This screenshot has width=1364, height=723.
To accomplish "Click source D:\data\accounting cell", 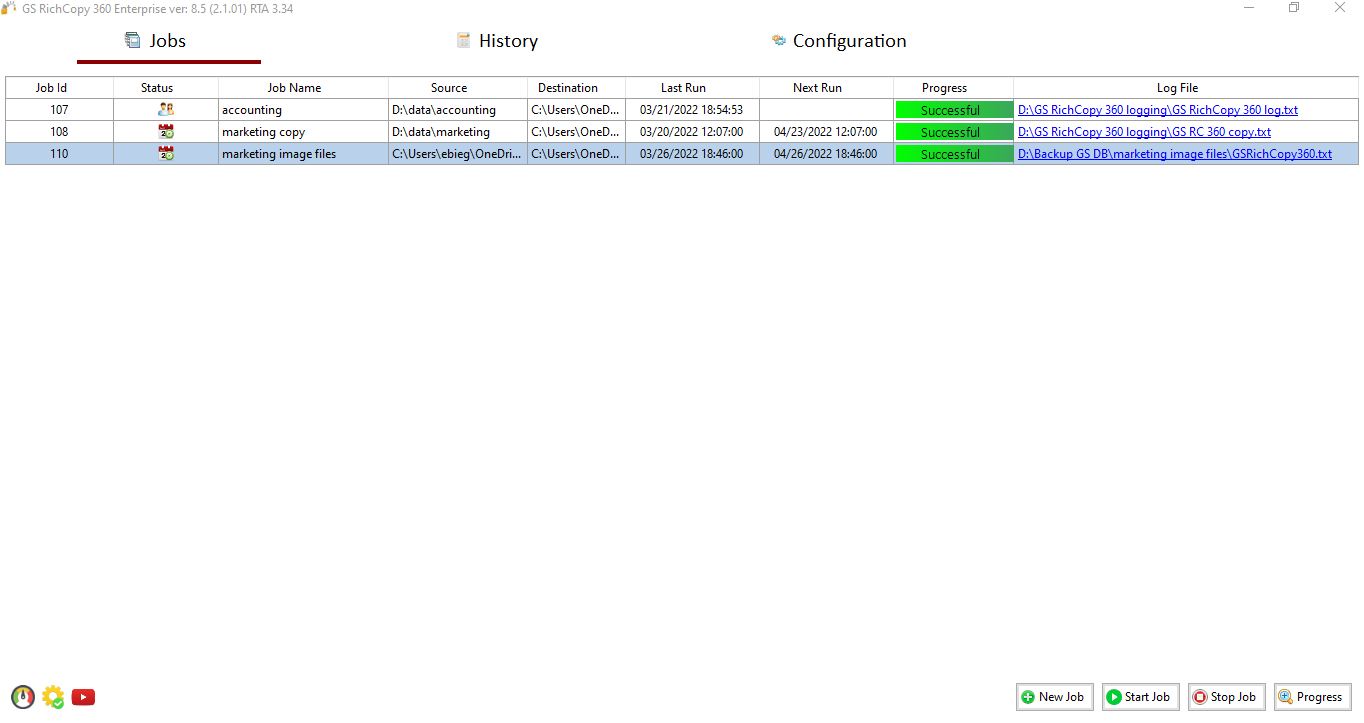I will click(458, 110).
